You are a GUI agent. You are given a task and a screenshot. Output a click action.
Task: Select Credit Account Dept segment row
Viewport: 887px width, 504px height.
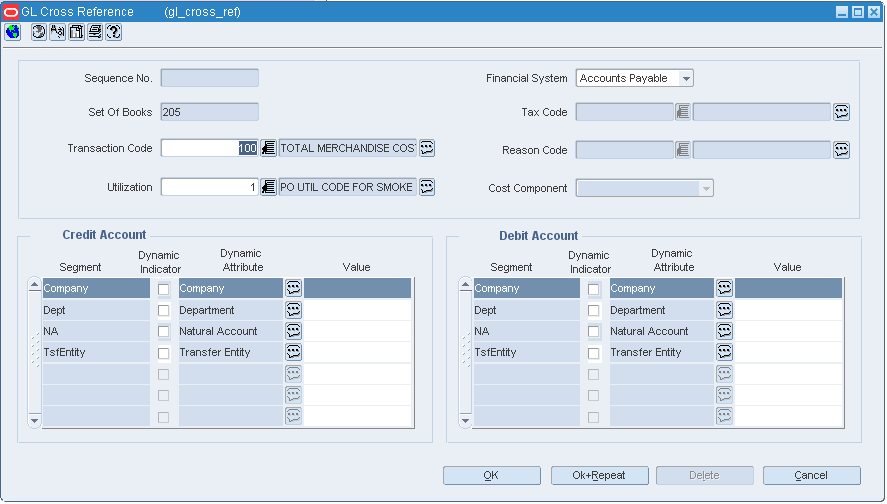click(x=96, y=309)
